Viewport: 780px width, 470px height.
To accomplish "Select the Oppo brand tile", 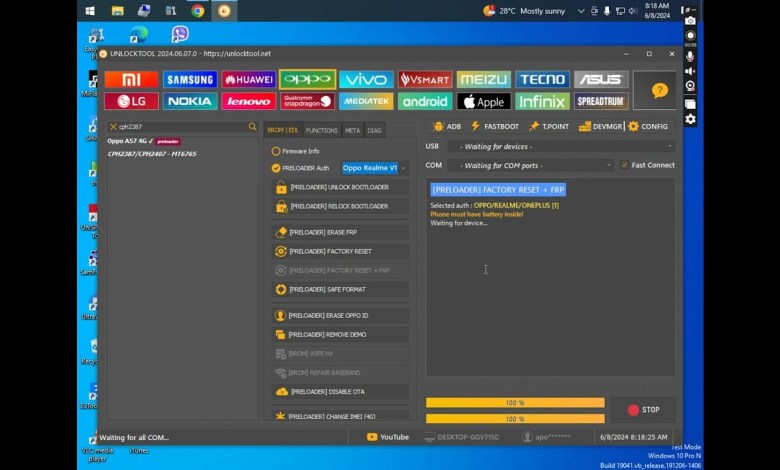I will (307, 79).
